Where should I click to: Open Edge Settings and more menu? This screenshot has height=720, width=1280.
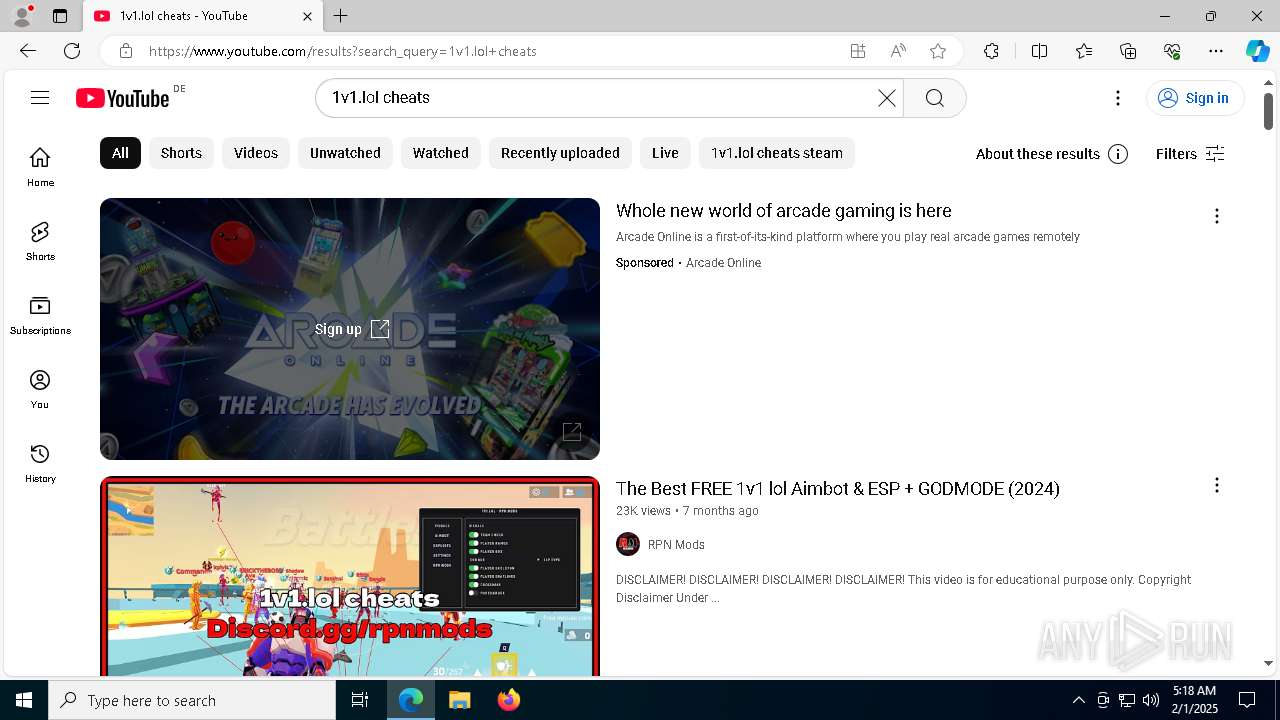[x=1216, y=51]
